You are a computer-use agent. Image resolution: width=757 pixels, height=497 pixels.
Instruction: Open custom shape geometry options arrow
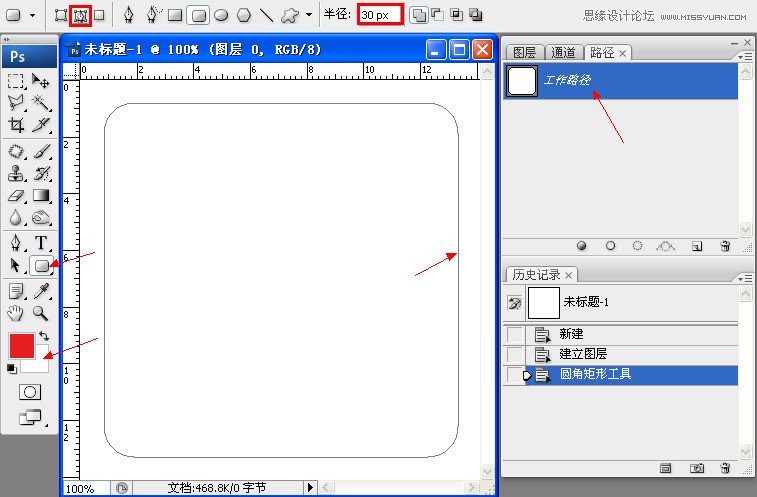tap(308, 15)
